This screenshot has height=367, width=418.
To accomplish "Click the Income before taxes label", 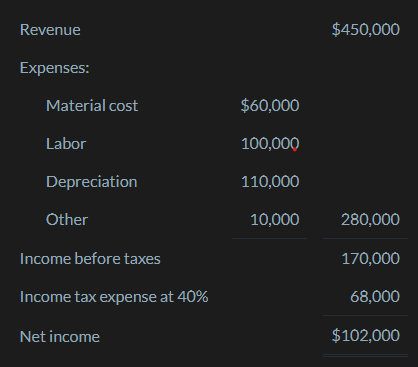I will (x=90, y=259).
